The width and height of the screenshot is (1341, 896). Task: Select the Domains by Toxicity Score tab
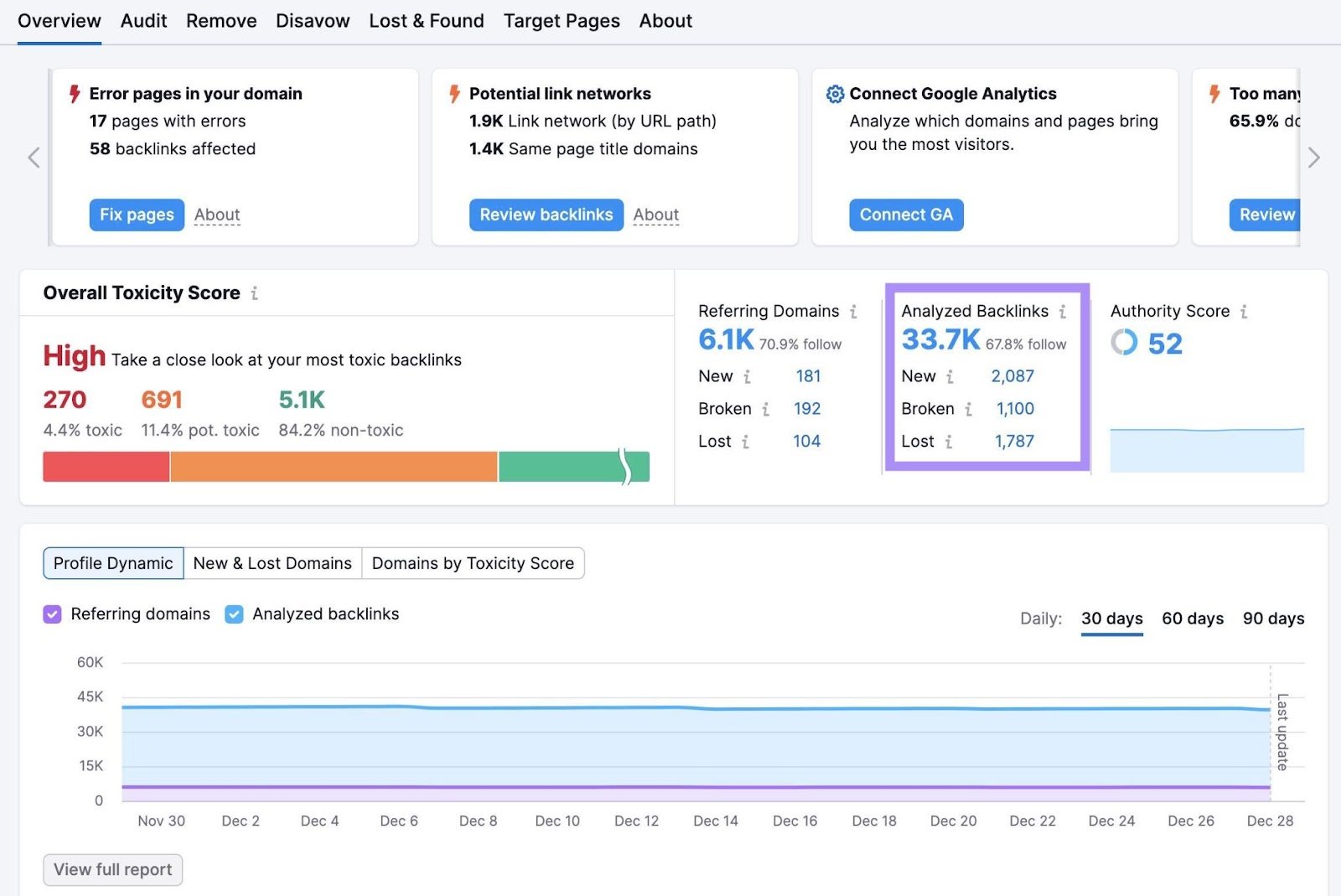(x=473, y=562)
